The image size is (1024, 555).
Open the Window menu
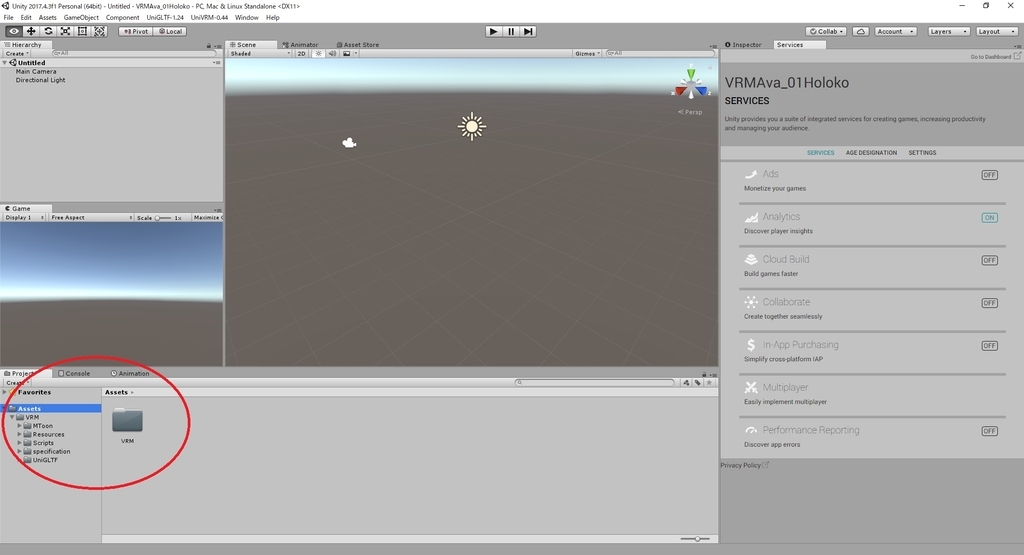[x=246, y=18]
